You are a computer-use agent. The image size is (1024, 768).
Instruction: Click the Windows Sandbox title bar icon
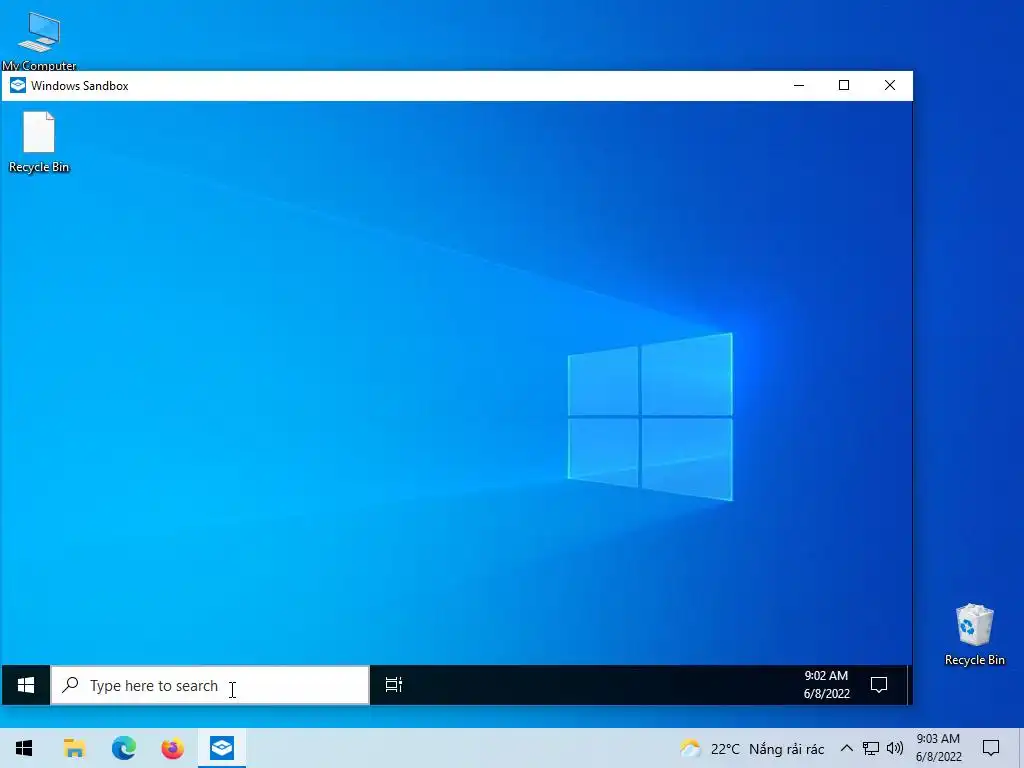pos(18,86)
